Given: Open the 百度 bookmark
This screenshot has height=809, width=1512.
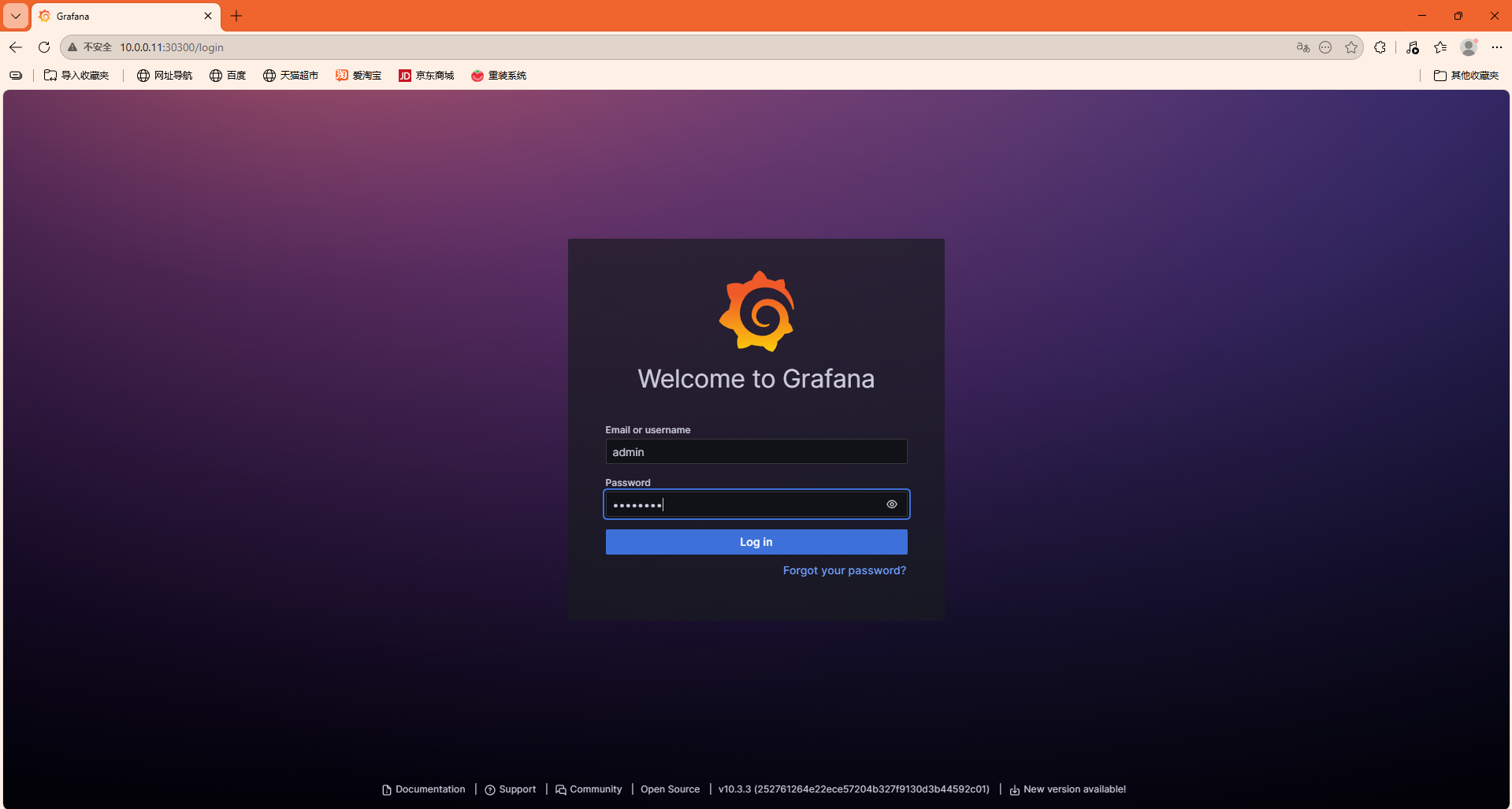Looking at the screenshot, I should tap(228, 76).
